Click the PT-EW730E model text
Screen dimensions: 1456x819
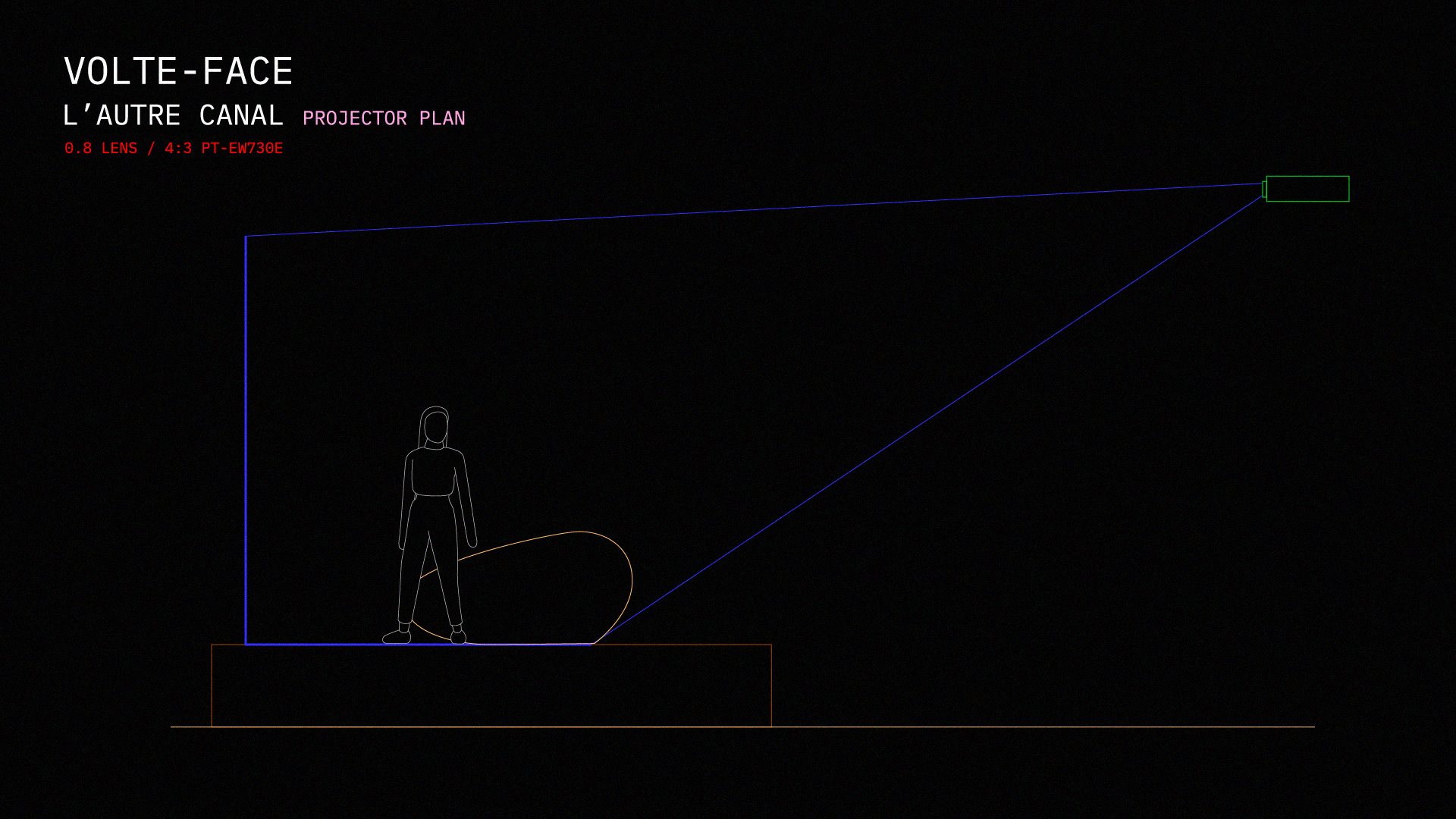[x=242, y=149]
